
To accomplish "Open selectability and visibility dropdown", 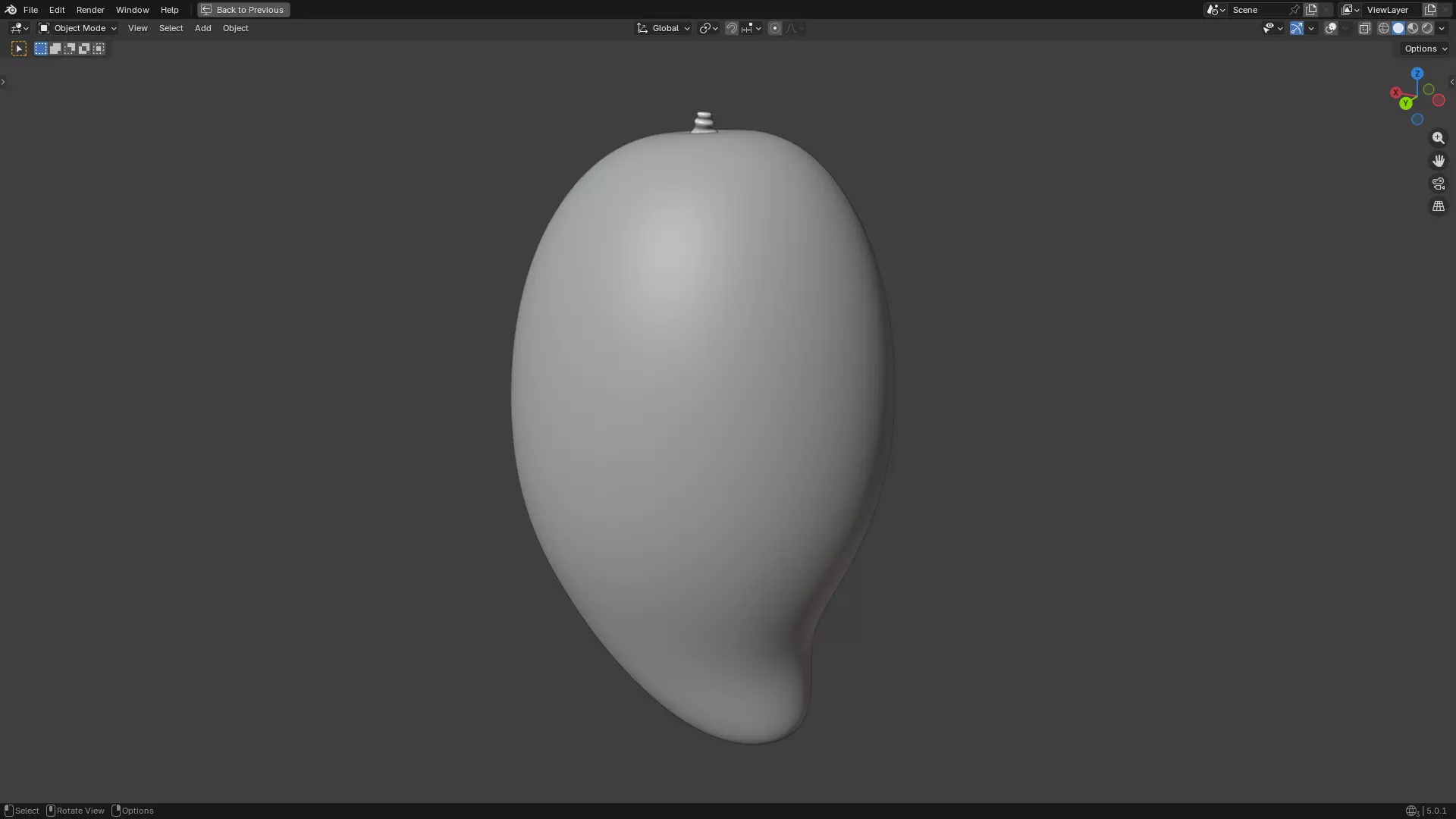I will 1272,28.
